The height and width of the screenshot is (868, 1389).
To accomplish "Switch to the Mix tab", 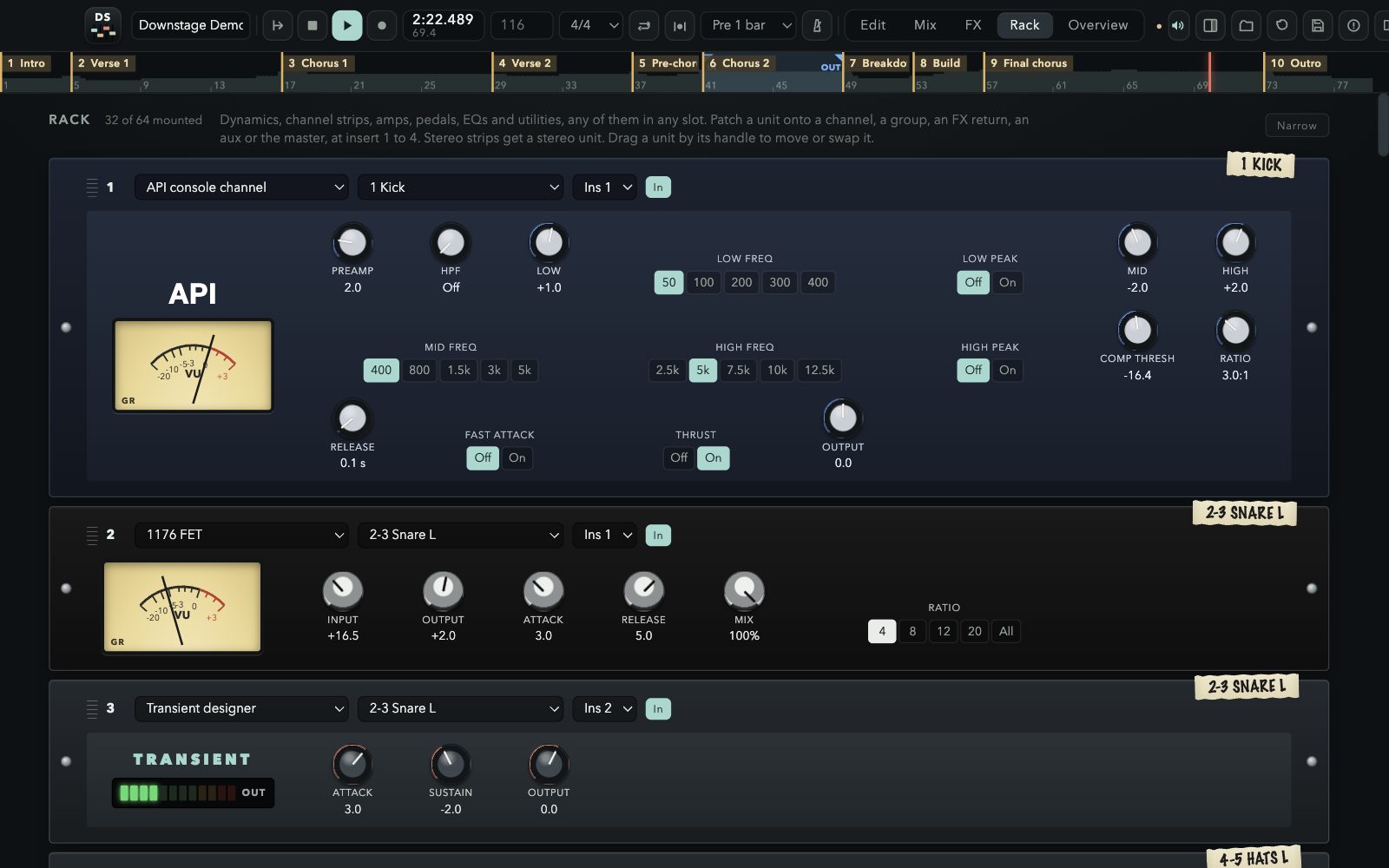I will [925, 25].
